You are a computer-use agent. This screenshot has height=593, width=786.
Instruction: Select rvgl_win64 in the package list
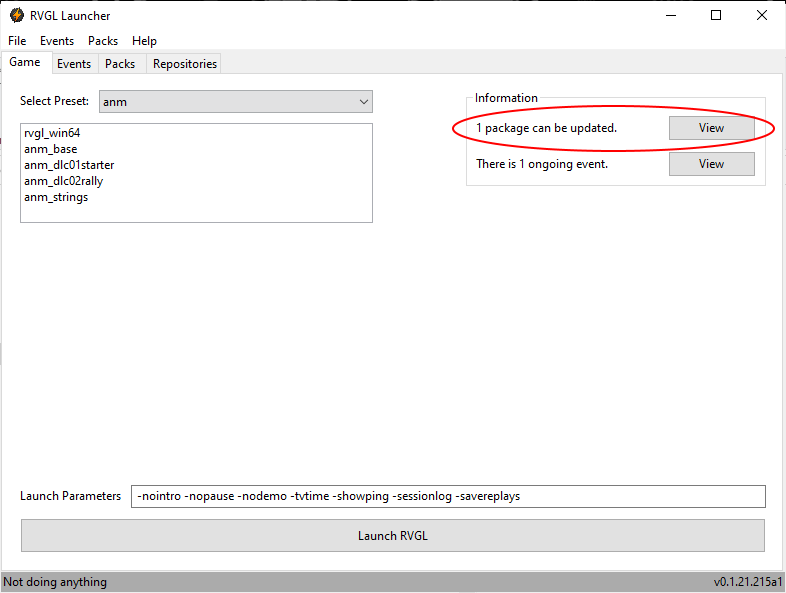pos(52,133)
